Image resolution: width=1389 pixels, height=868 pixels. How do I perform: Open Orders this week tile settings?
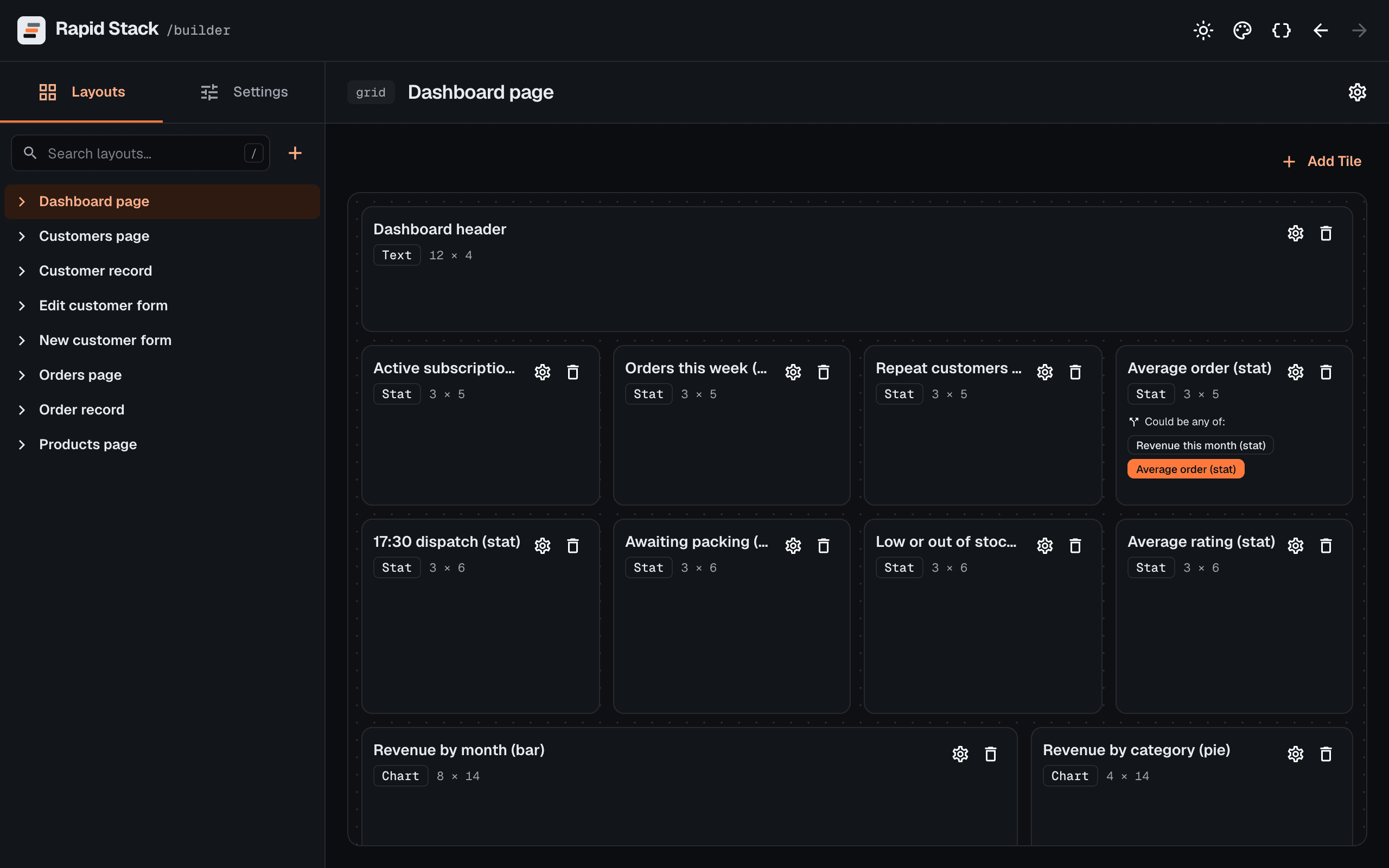793,372
